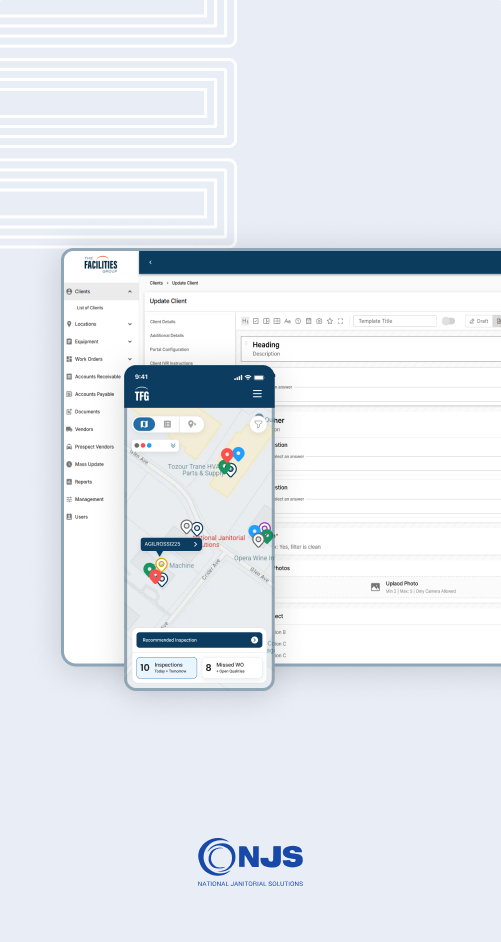Click the back chevron in the top header
Viewport: 501px width, 942px height.
[150, 263]
